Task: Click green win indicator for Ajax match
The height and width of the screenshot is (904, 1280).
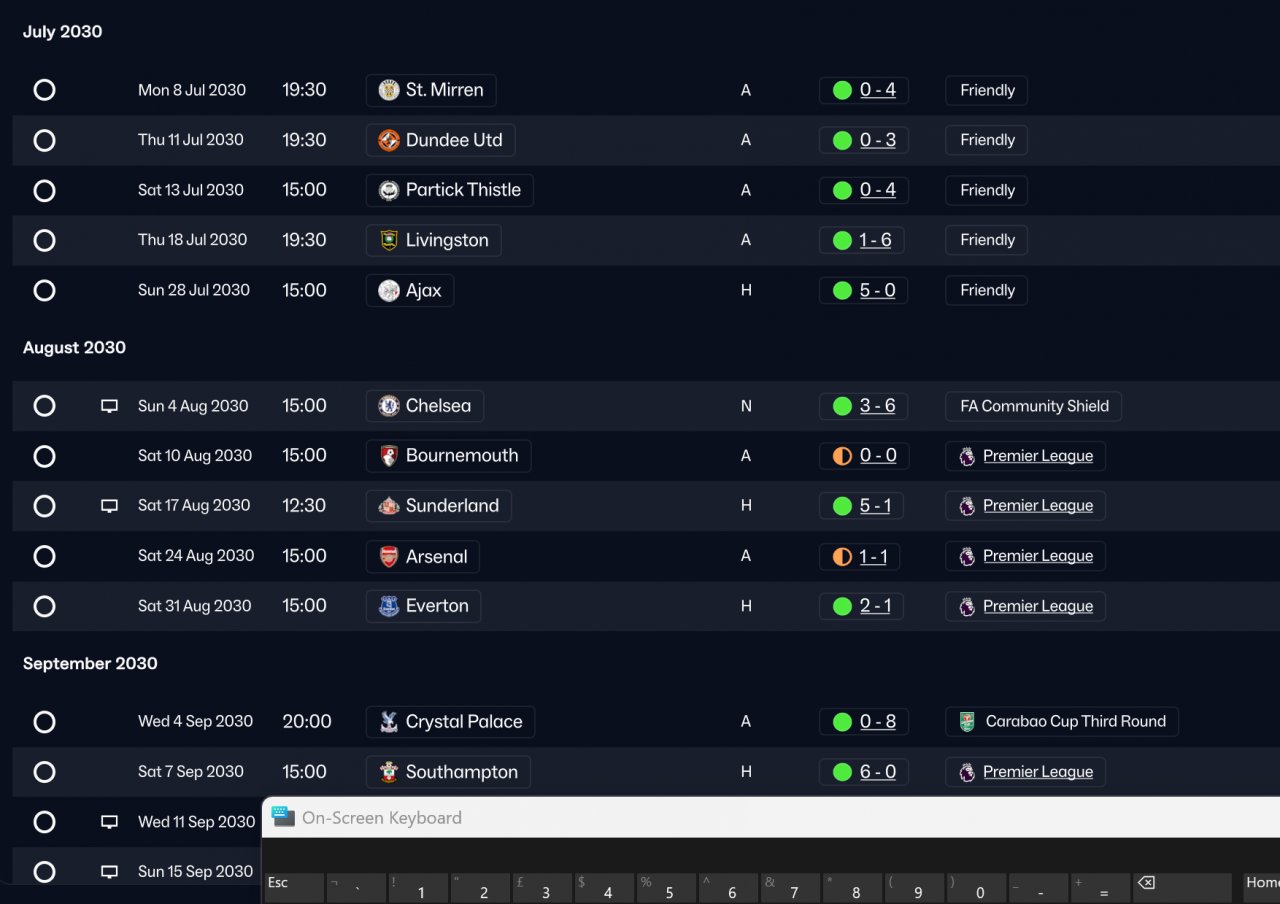Action: (842, 291)
